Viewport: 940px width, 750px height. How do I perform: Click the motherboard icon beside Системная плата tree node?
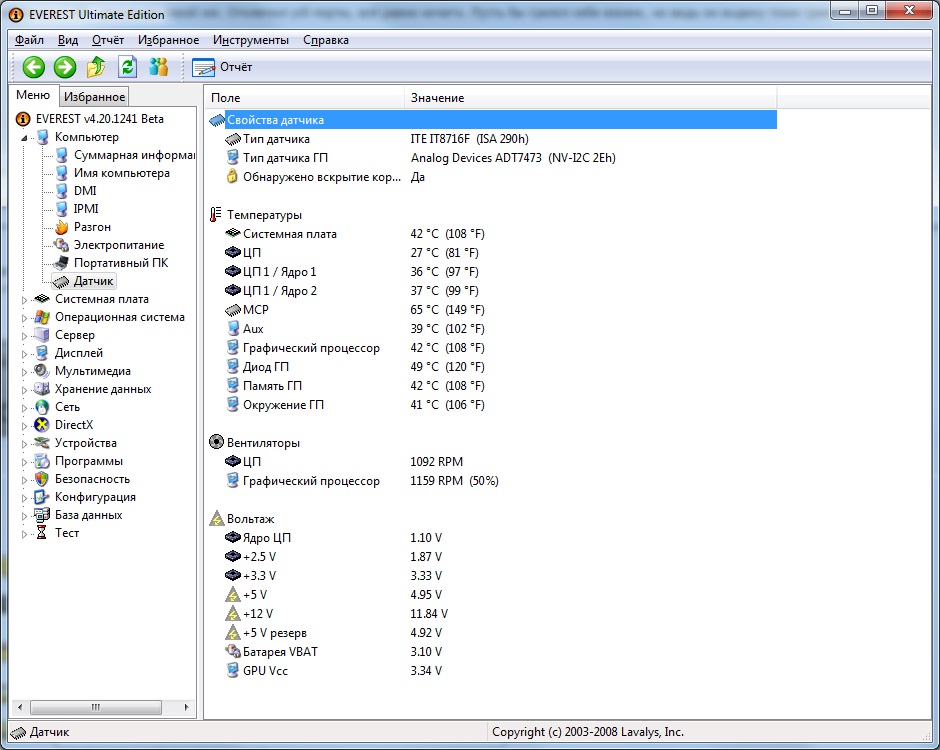(42, 299)
